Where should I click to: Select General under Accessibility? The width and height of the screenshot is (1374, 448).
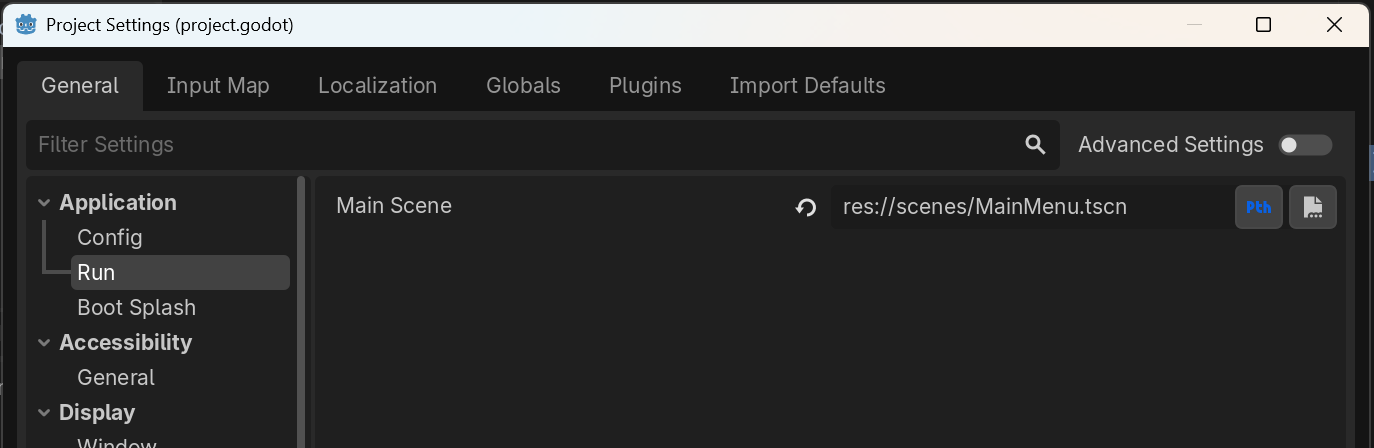[116, 378]
